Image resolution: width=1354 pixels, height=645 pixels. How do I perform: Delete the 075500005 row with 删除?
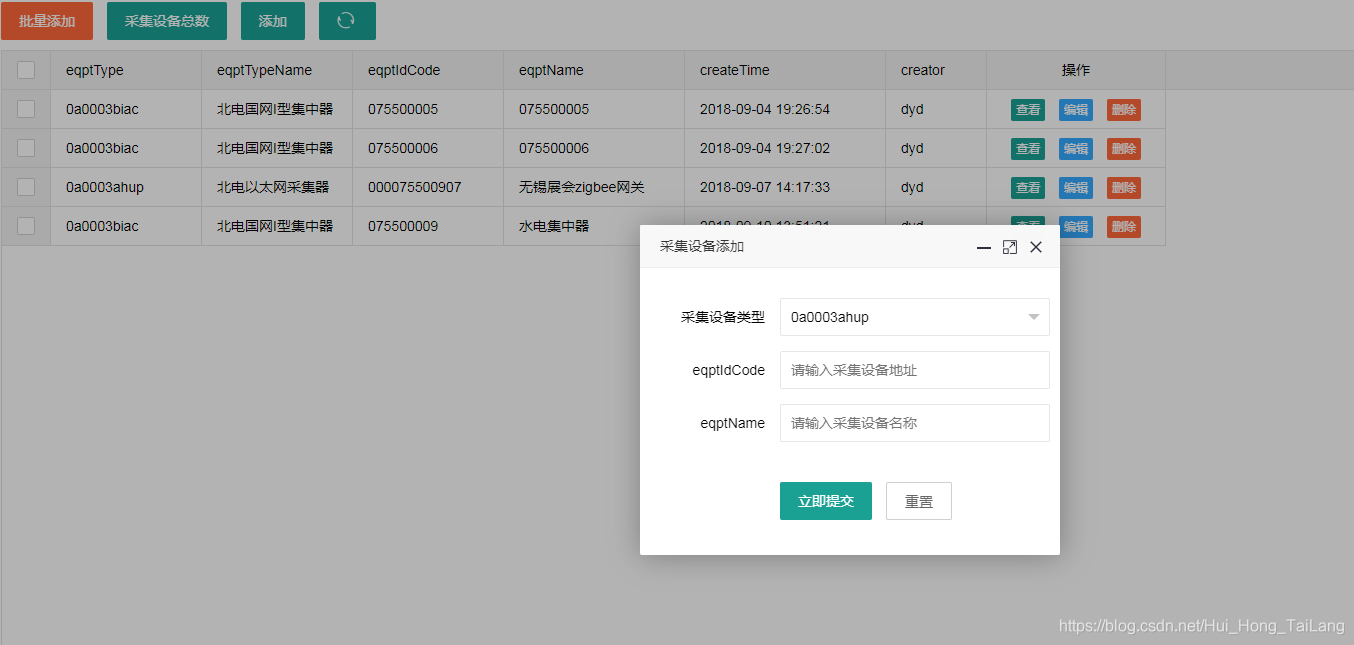tap(1124, 110)
